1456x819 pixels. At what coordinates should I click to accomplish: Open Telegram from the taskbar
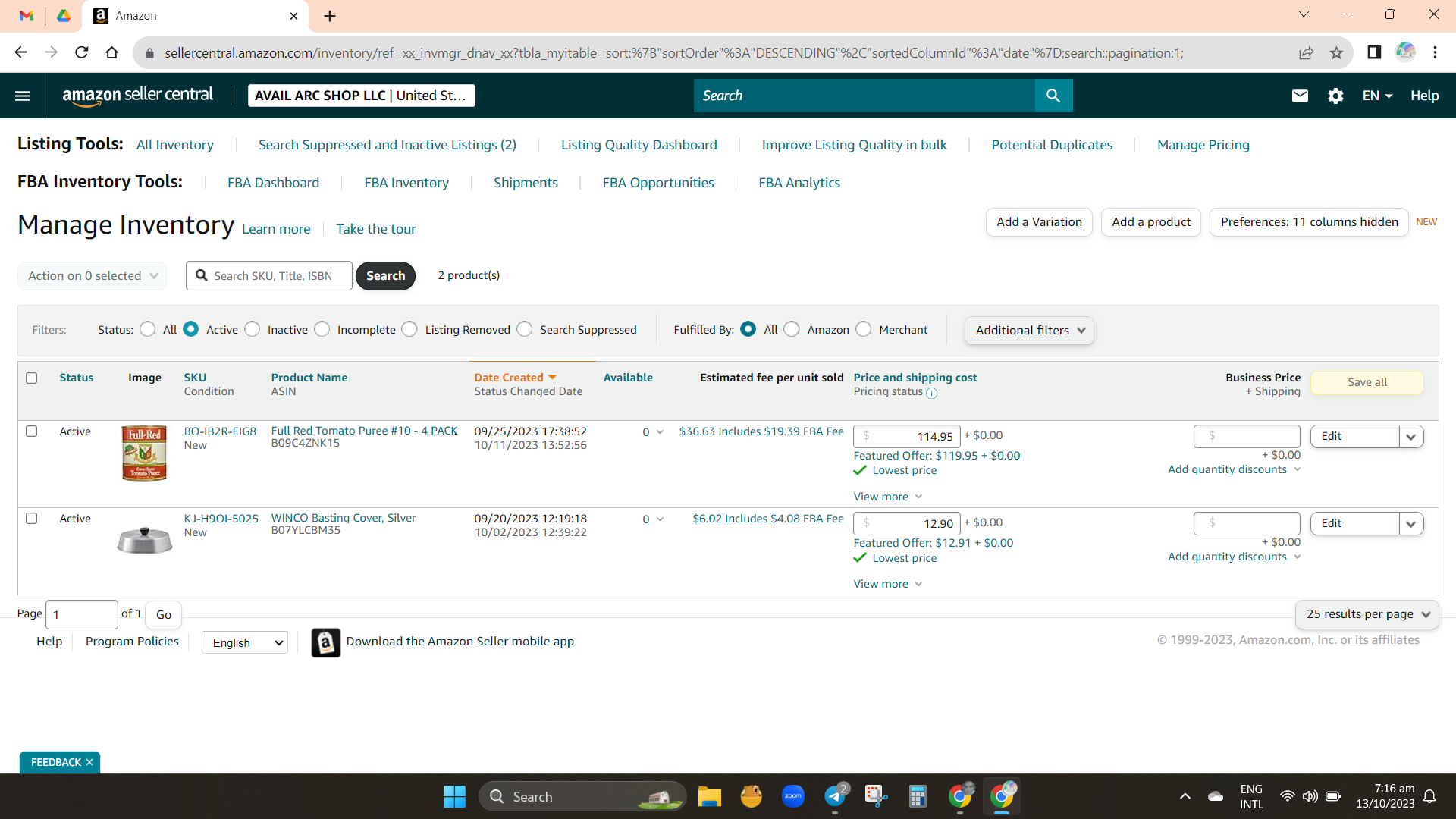pos(836,797)
